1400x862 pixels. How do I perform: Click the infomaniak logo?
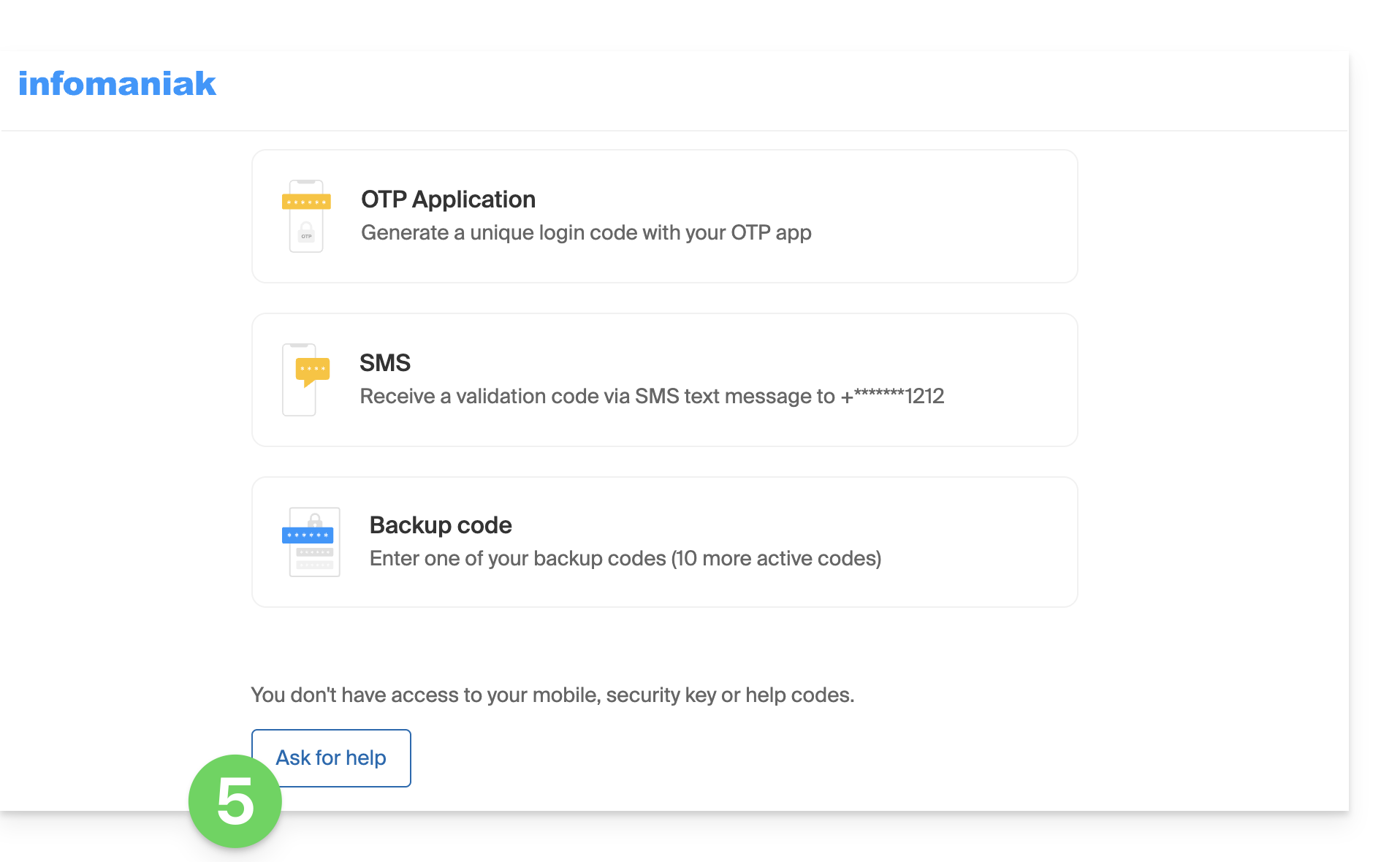117,83
